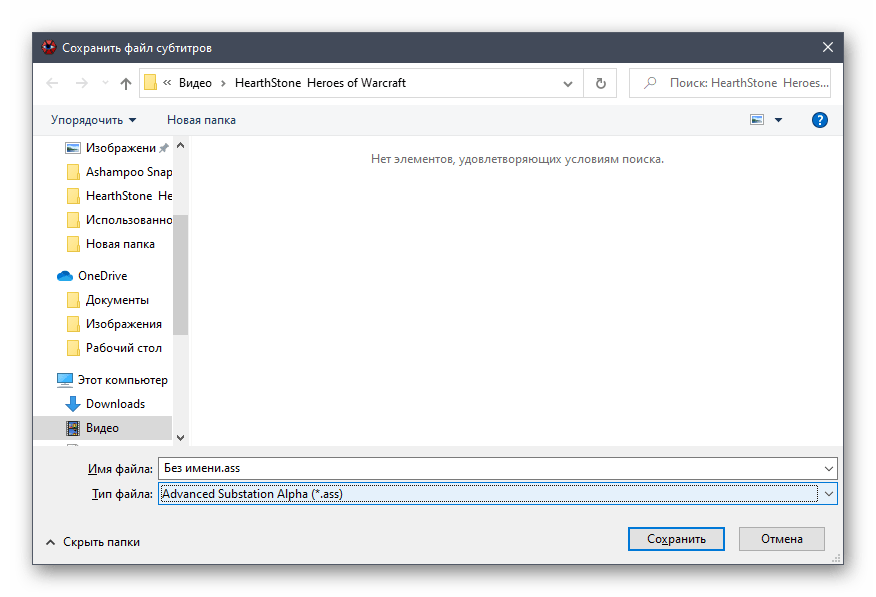The image size is (876, 597).
Task: Click the folder icon in address bar
Action: (x=150, y=83)
